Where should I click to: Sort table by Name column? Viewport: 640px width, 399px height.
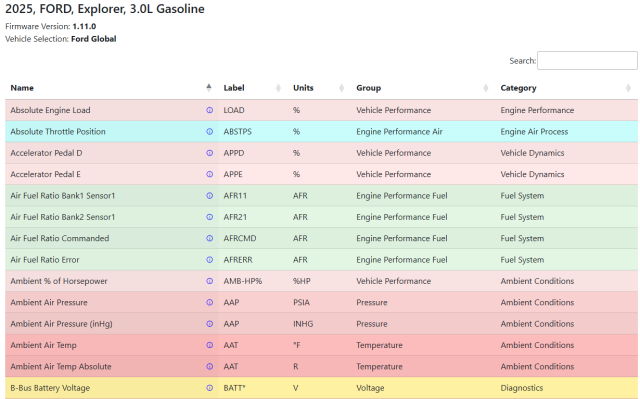coord(111,88)
